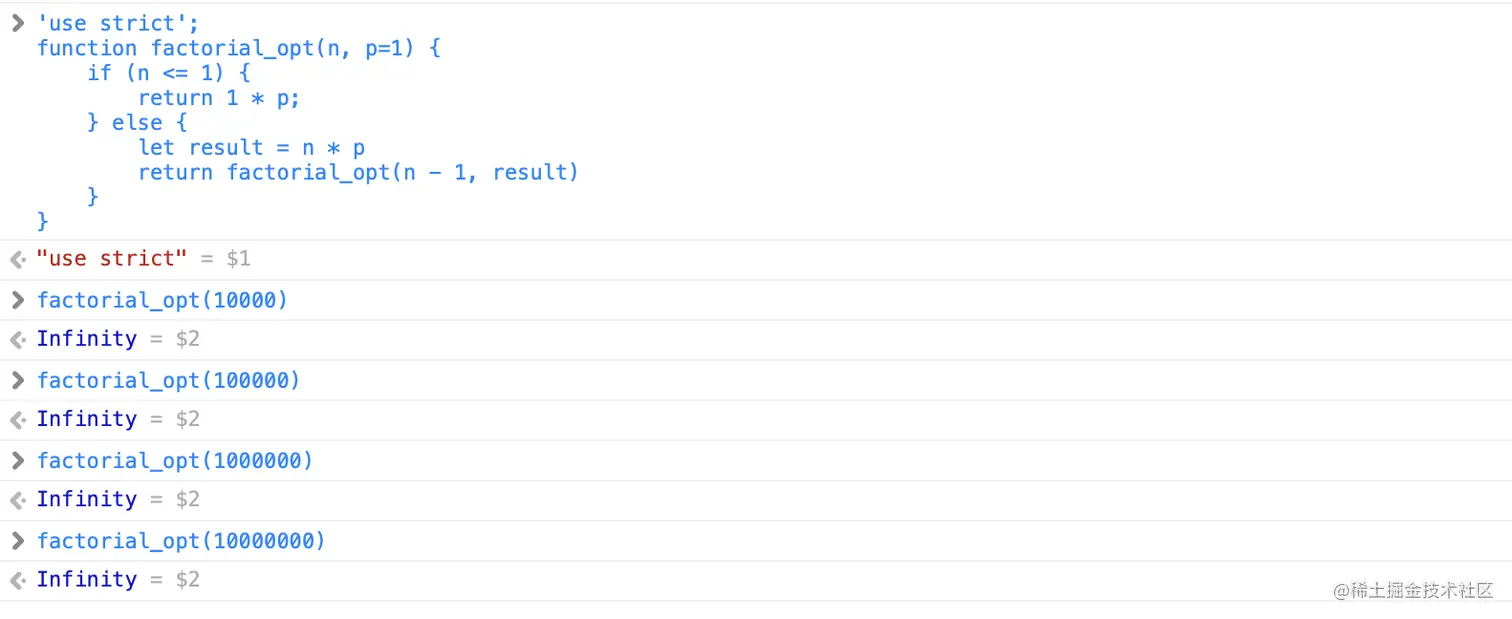This screenshot has width=1512, height=619.
Task: Click the factorial_opt(10000000) console entry text
Action: (181, 541)
